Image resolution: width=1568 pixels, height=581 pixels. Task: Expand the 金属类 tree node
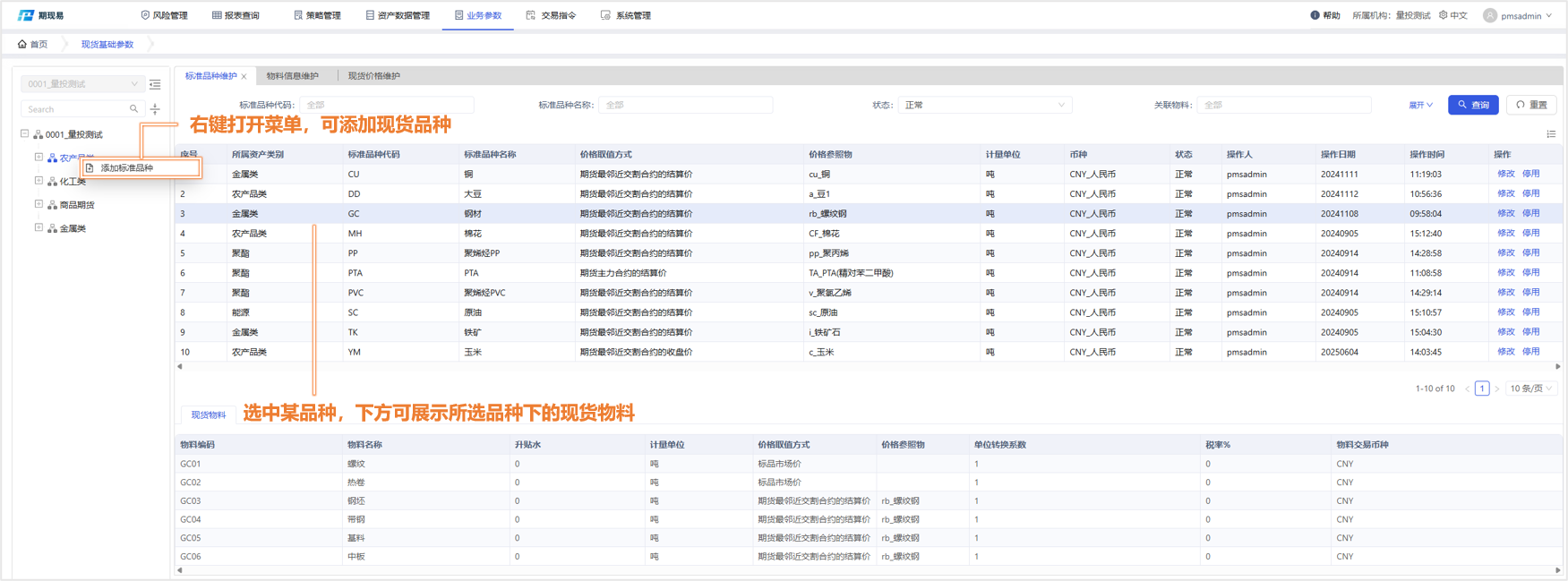coord(39,228)
